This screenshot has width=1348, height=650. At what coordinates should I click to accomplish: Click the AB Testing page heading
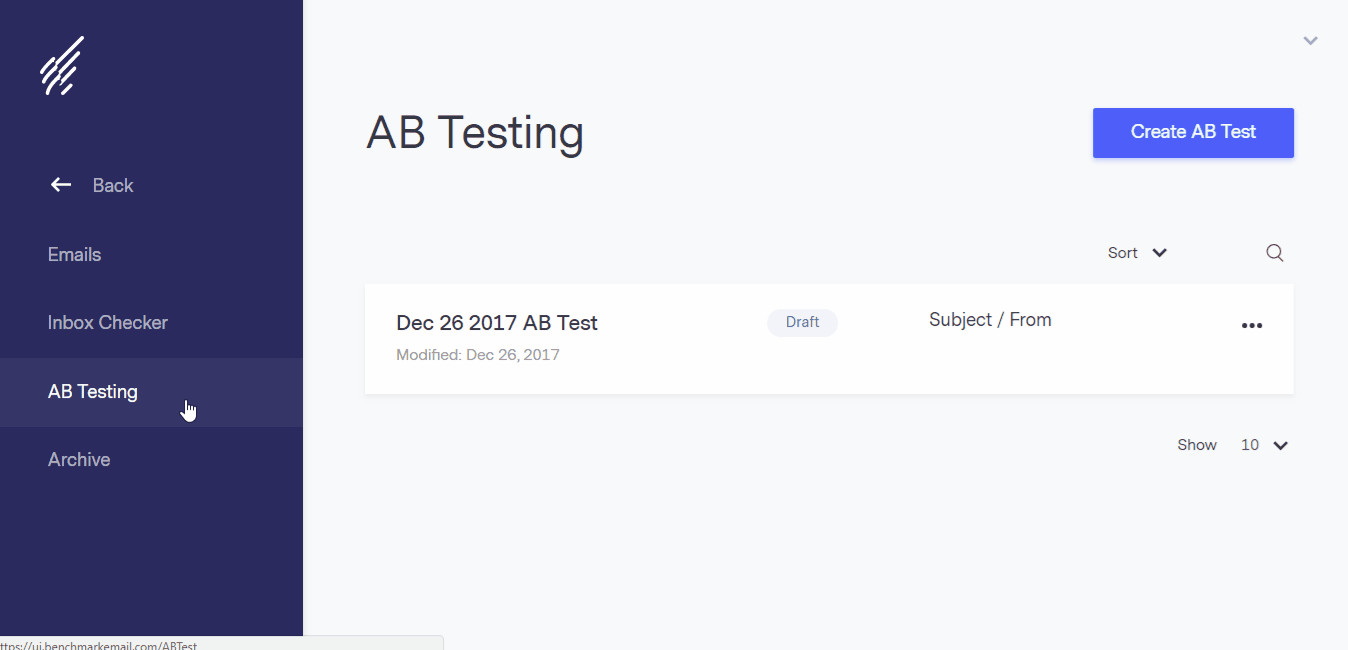click(475, 132)
